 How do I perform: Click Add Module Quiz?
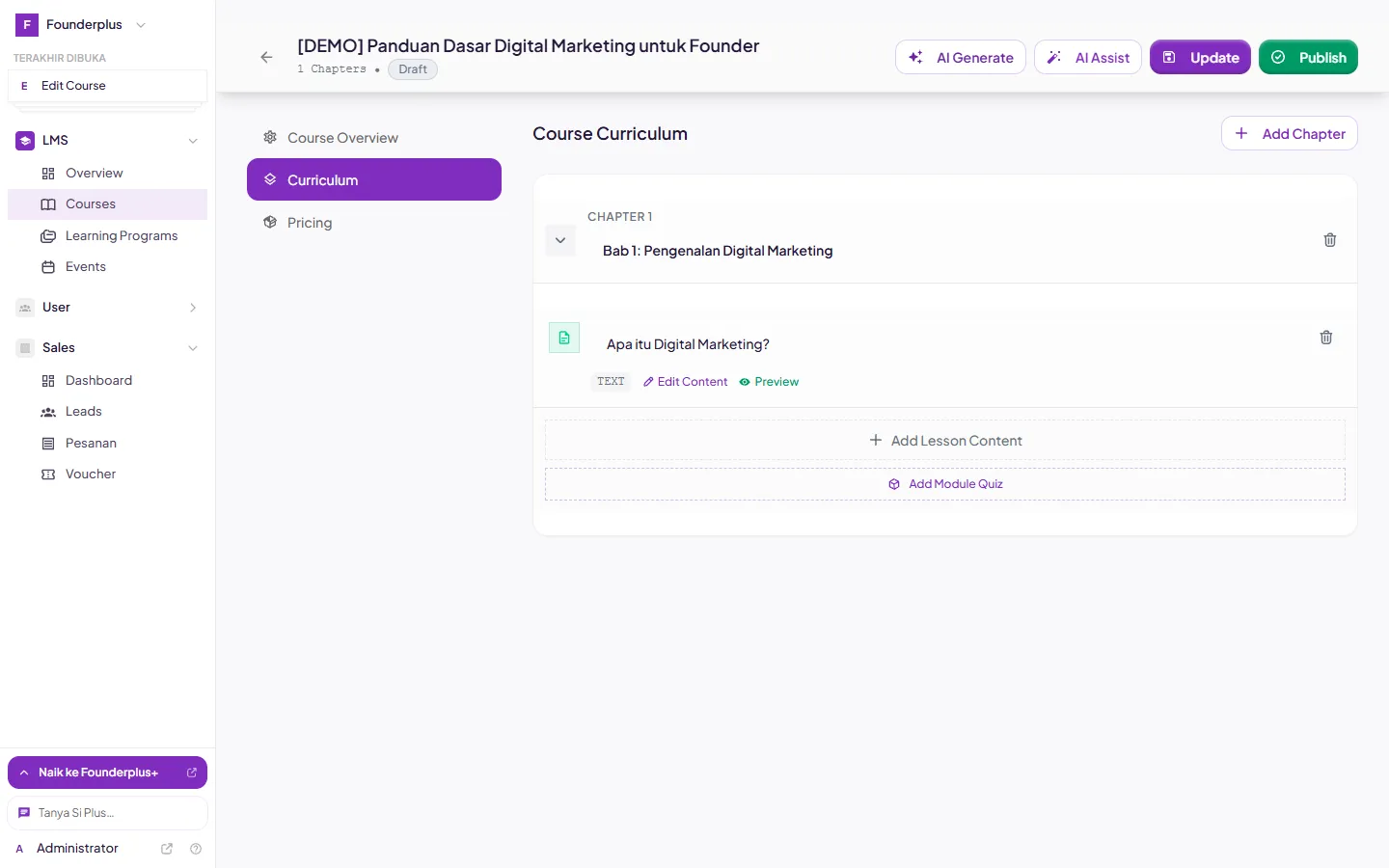point(945,484)
